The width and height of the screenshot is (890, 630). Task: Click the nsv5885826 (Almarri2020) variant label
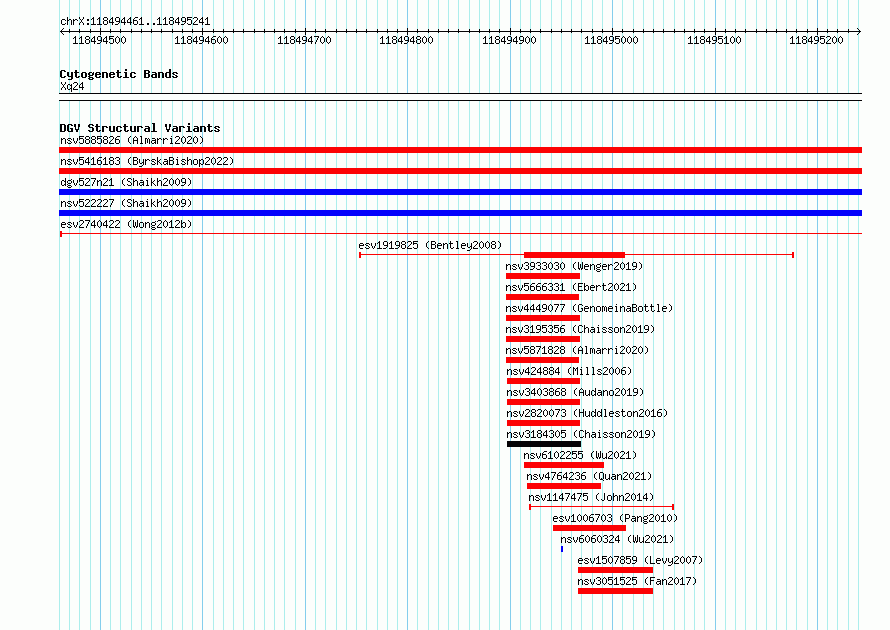click(132, 140)
